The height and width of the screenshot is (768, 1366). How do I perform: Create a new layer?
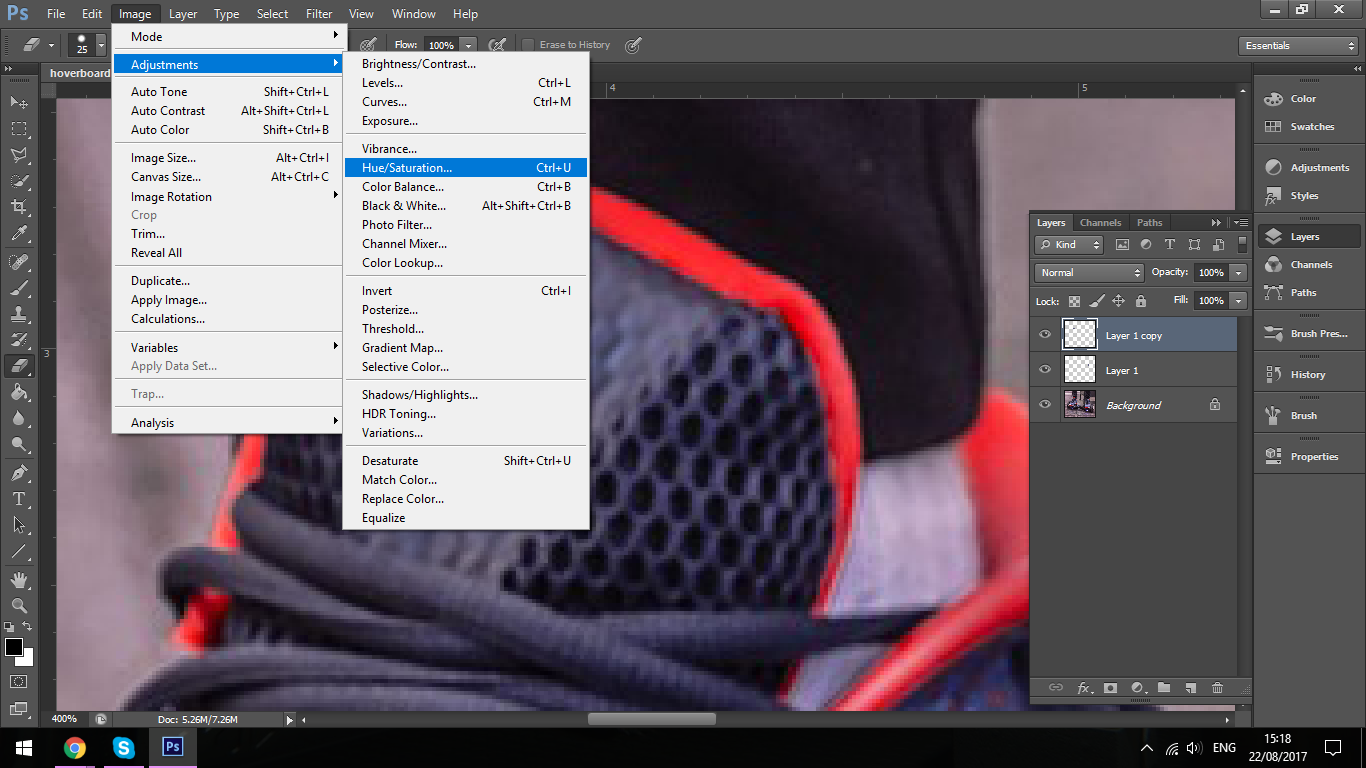point(1190,688)
